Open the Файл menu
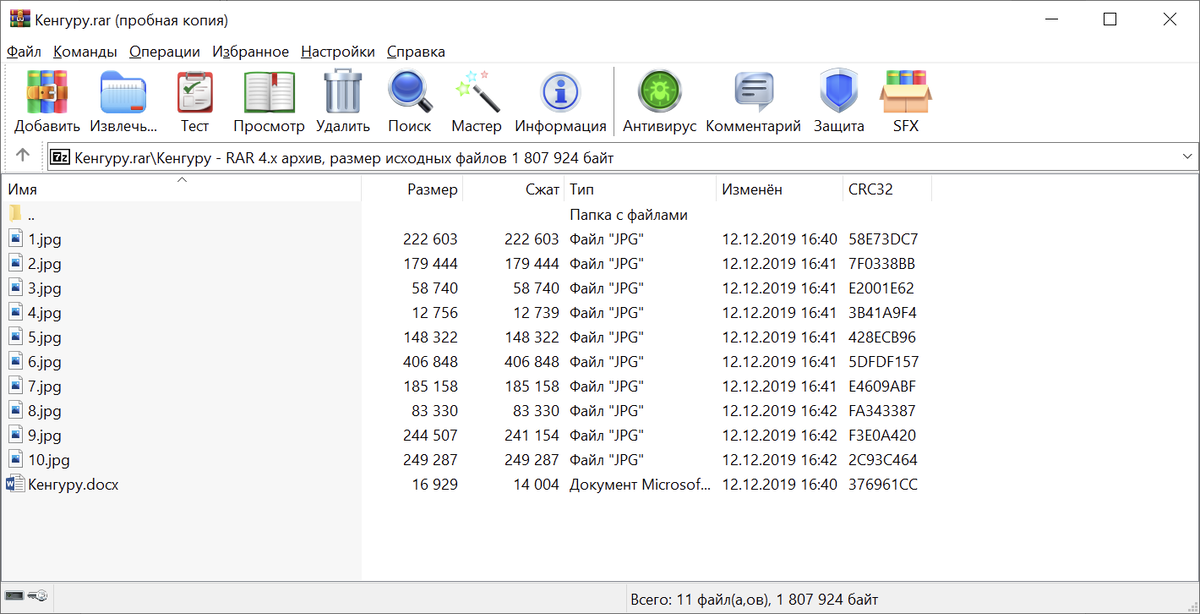This screenshot has width=1200, height=614. [24, 51]
